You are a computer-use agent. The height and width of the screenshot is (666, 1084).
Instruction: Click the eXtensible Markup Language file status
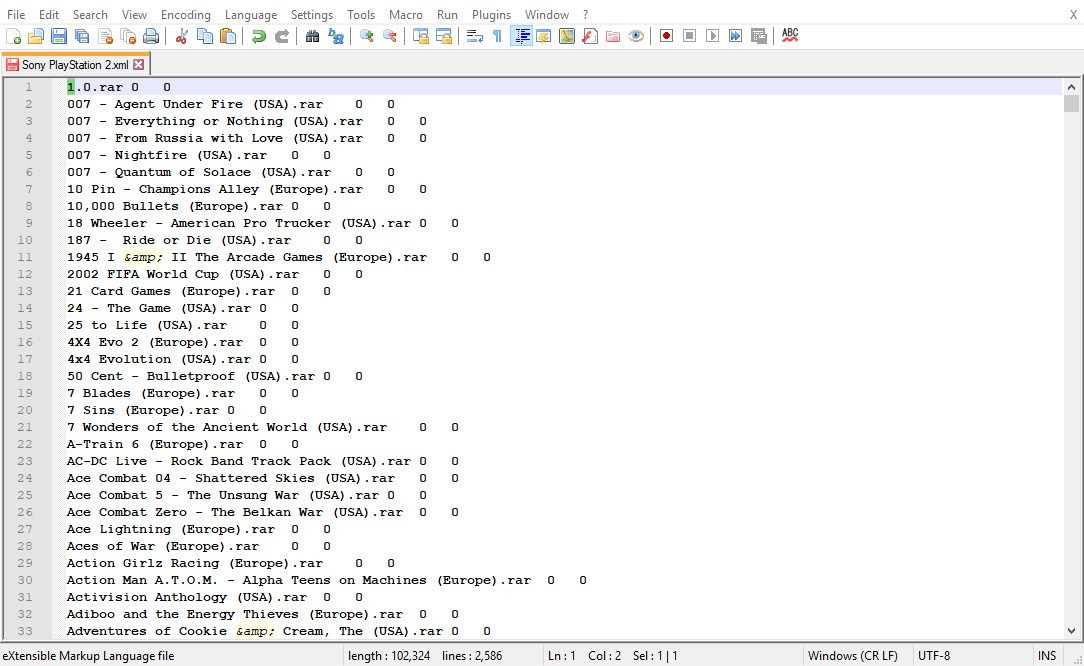point(88,656)
